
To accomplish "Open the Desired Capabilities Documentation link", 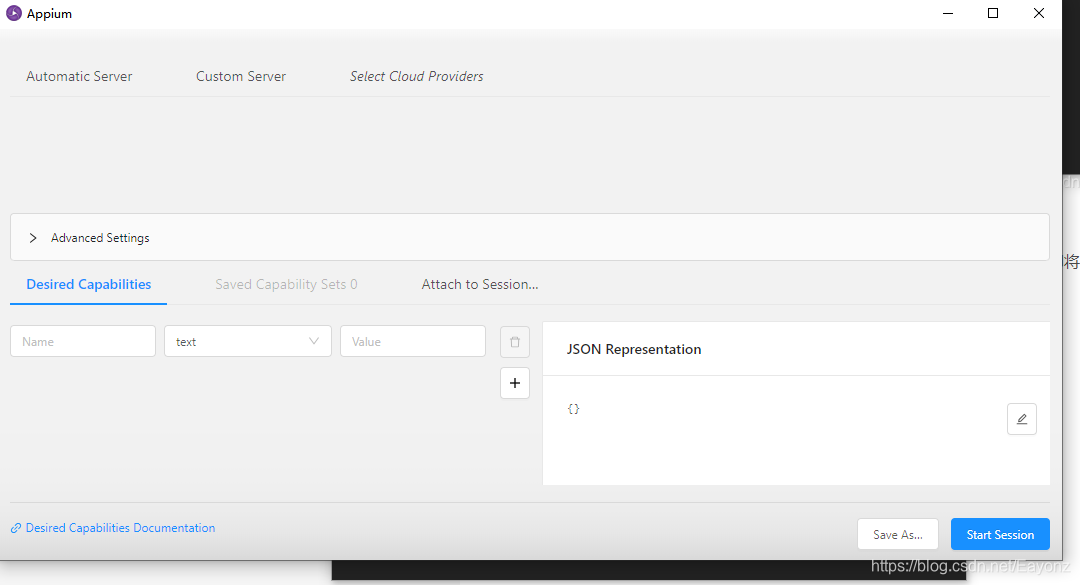I will tap(121, 528).
